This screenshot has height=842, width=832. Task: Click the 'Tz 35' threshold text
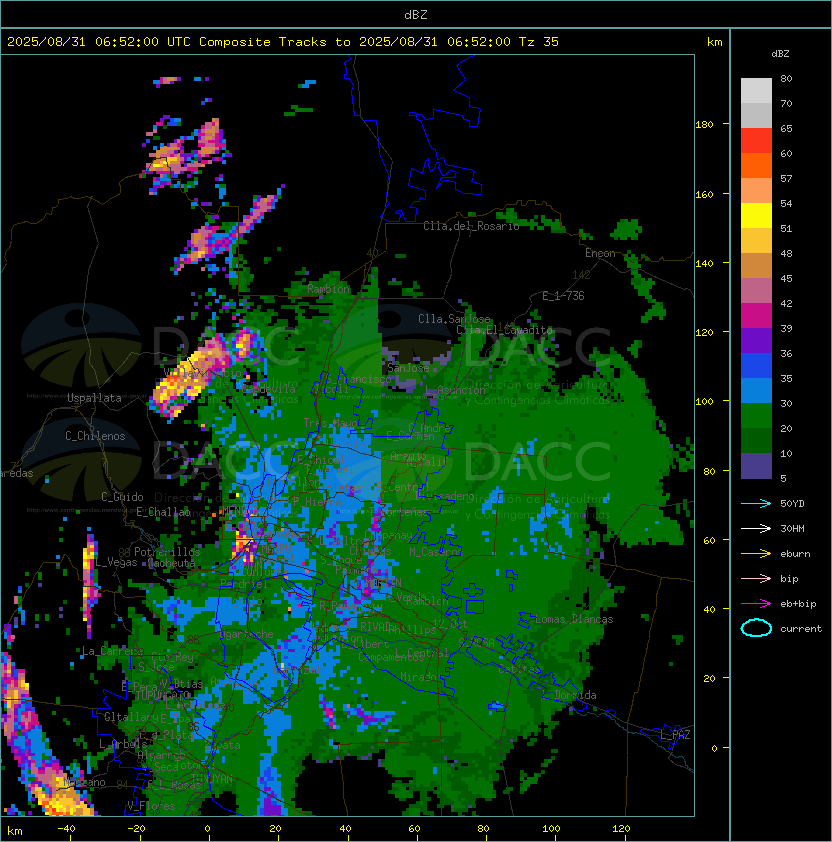pos(539,41)
